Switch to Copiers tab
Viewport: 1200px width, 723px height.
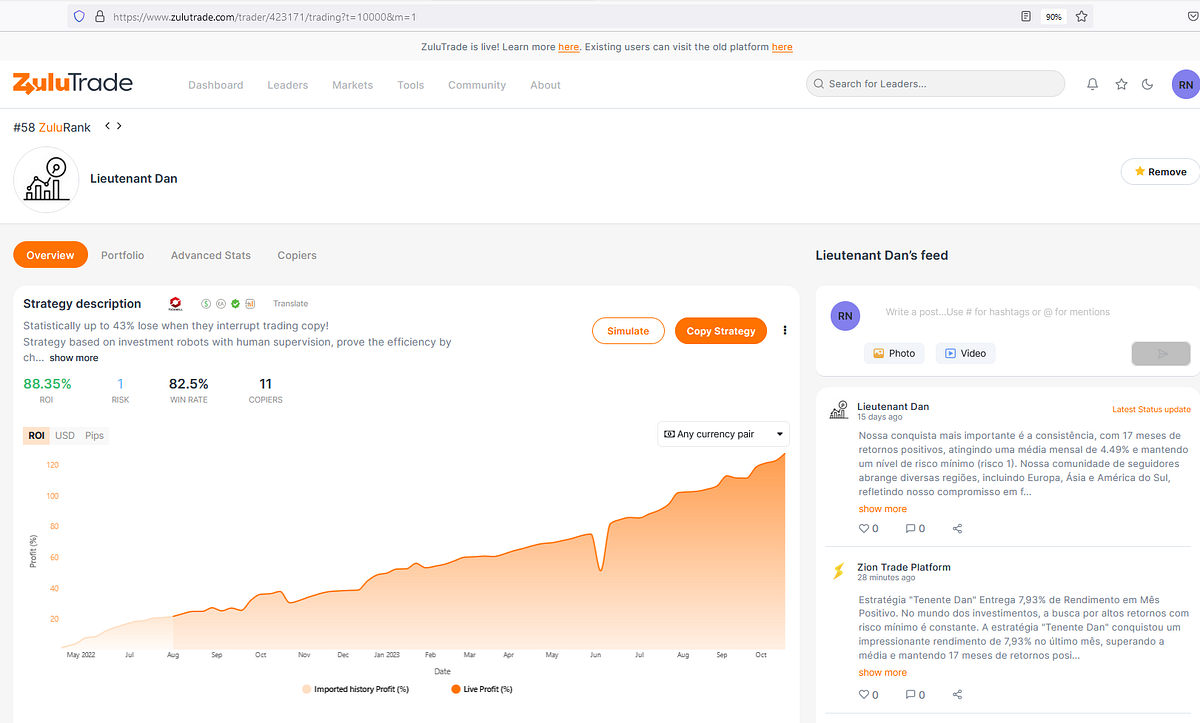(x=297, y=255)
